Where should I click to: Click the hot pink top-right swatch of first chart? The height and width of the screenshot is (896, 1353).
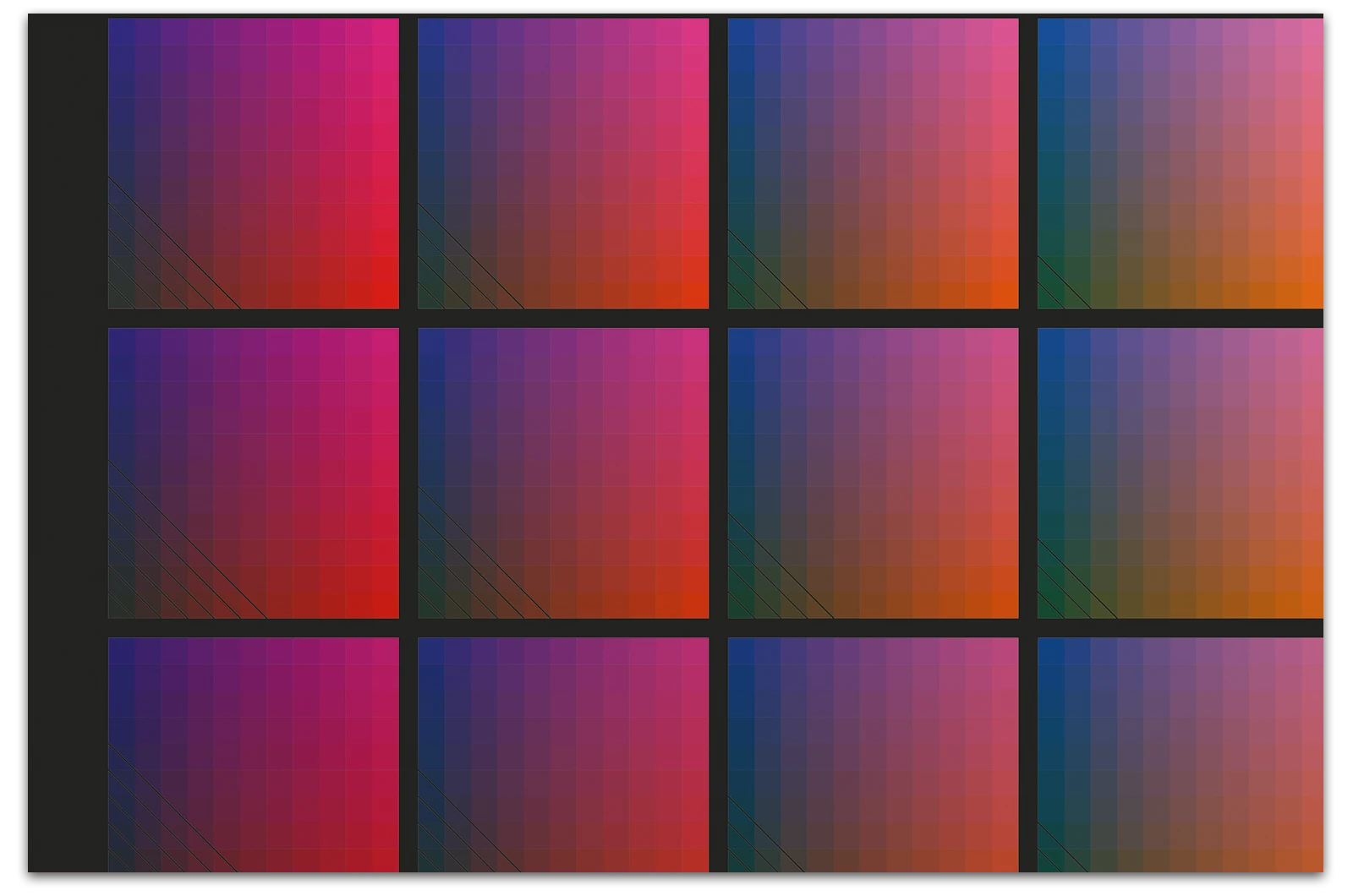pyautogui.click(x=386, y=31)
